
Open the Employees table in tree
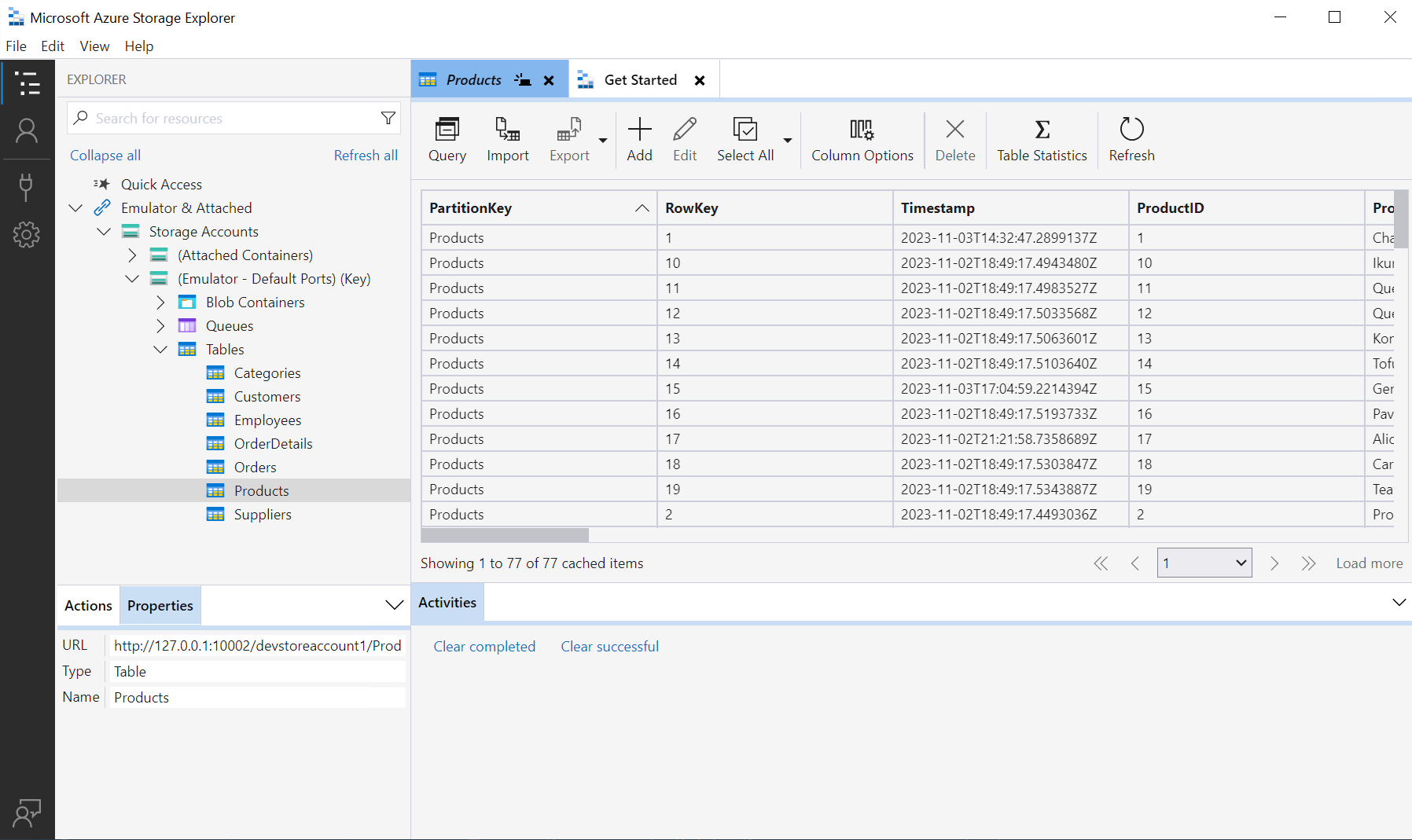click(x=267, y=420)
